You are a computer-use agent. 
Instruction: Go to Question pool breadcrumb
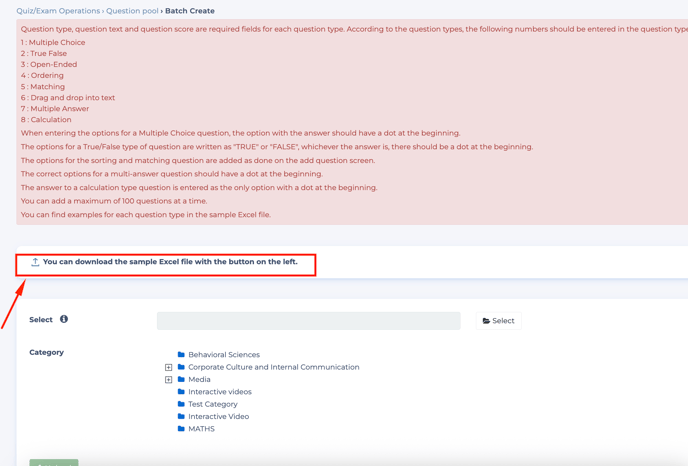[x=132, y=11]
